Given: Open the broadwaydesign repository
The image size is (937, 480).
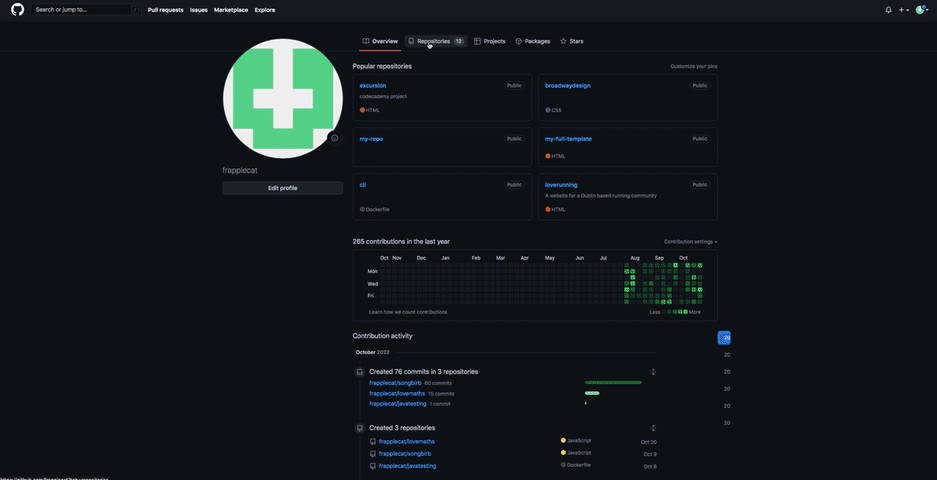Looking at the screenshot, I should coord(568,85).
